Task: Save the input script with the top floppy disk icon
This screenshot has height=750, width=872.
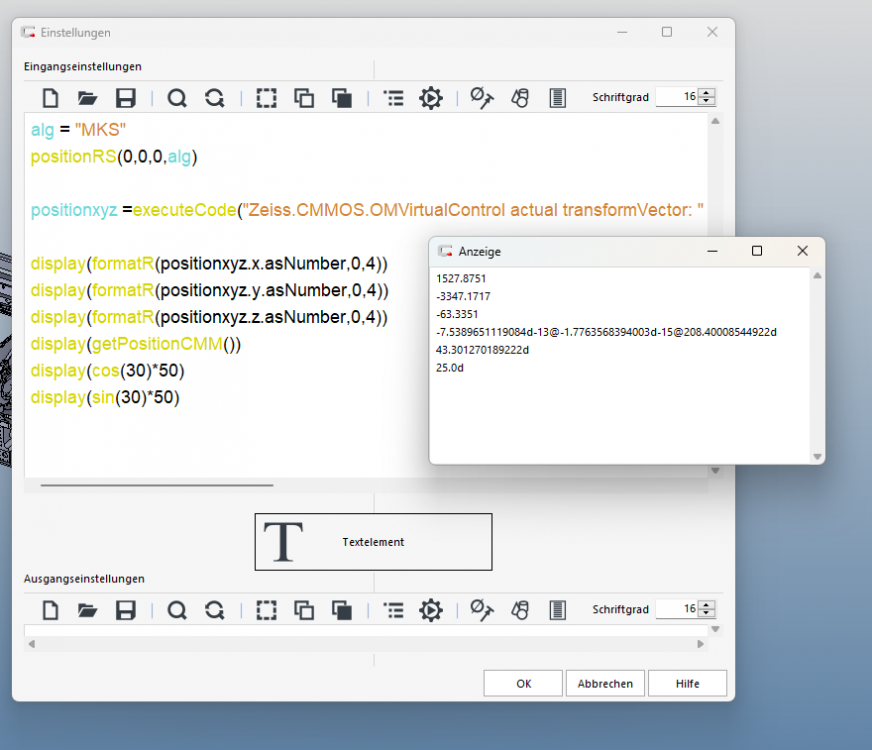Action: tap(125, 98)
